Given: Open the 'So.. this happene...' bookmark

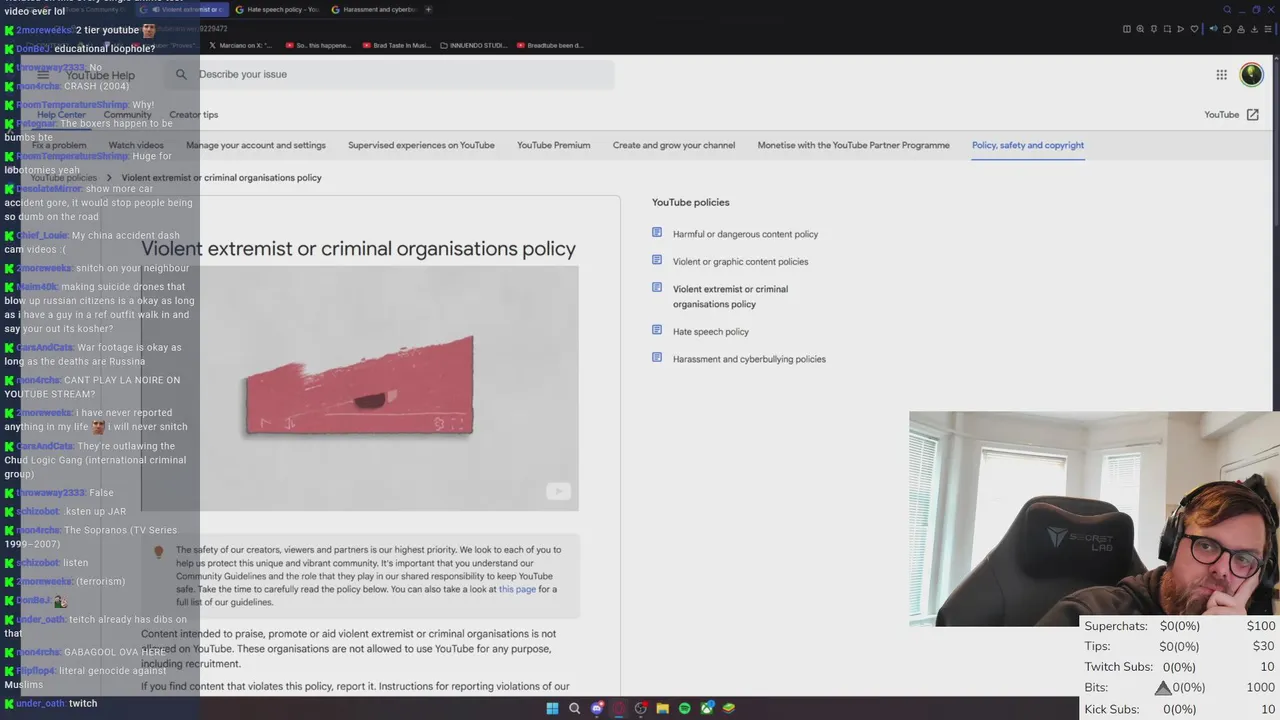Looking at the screenshot, I should click(x=318, y=45).
